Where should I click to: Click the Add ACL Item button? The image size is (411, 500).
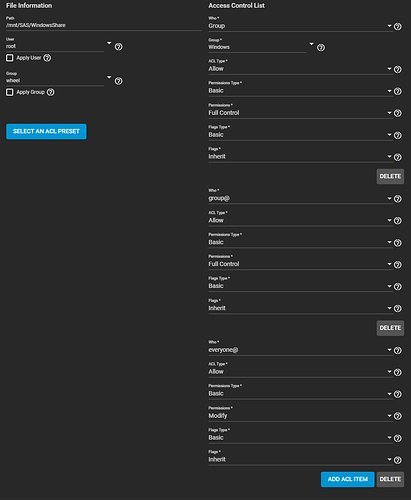pos(348,479)
